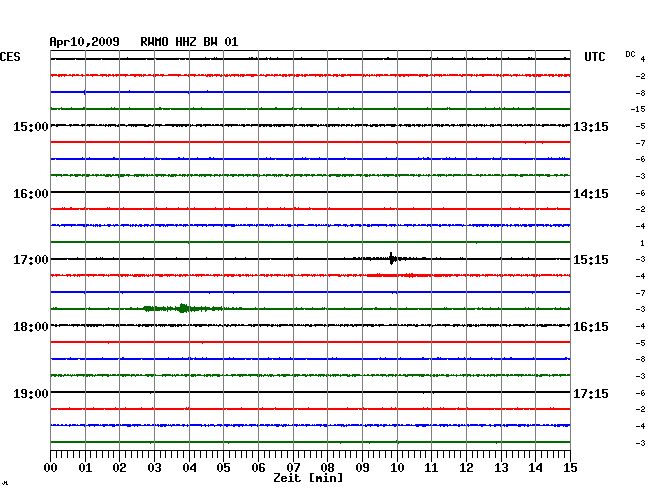This screenshot has width=650, height=494.
Task: Click minute tick label 01
Action: pyautogui.click(x=85, y=468)
